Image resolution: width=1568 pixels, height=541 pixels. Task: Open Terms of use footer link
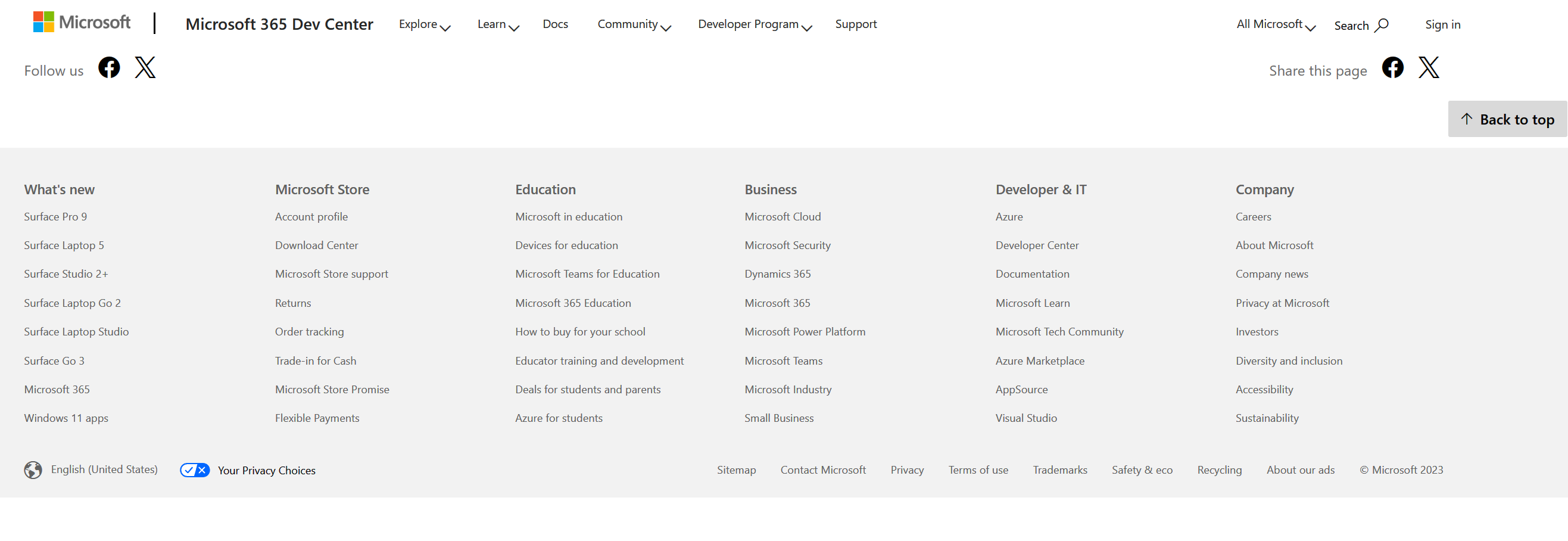pyautogui.click(x=978, y=470)
